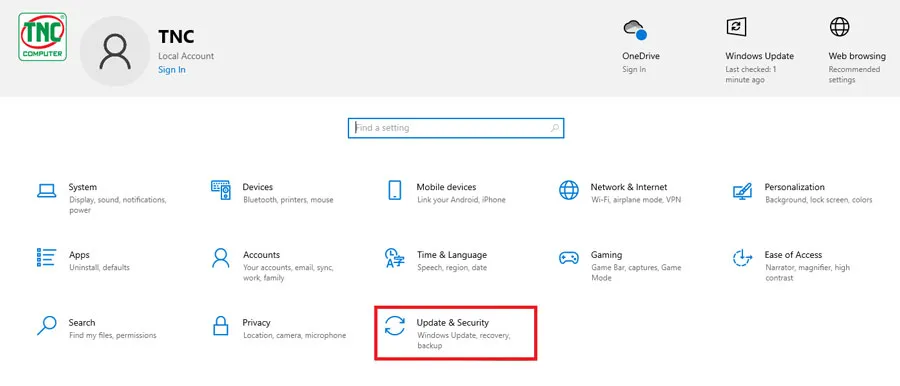The height and width of the screenshot is (386, 900).
Task: Click 'Display, sound, notifications, power' description
Action: click(x=117, y=205)
